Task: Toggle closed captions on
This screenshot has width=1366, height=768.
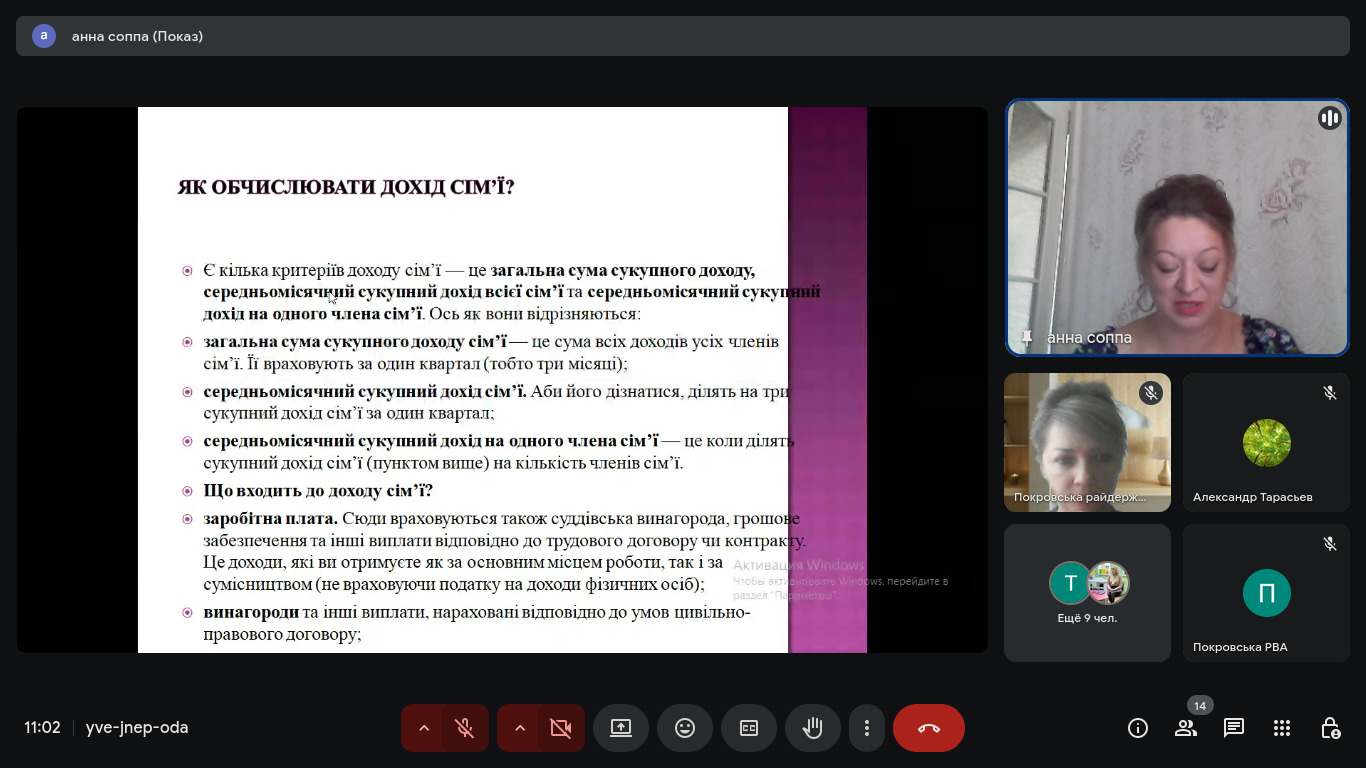Action: point(749,728)
